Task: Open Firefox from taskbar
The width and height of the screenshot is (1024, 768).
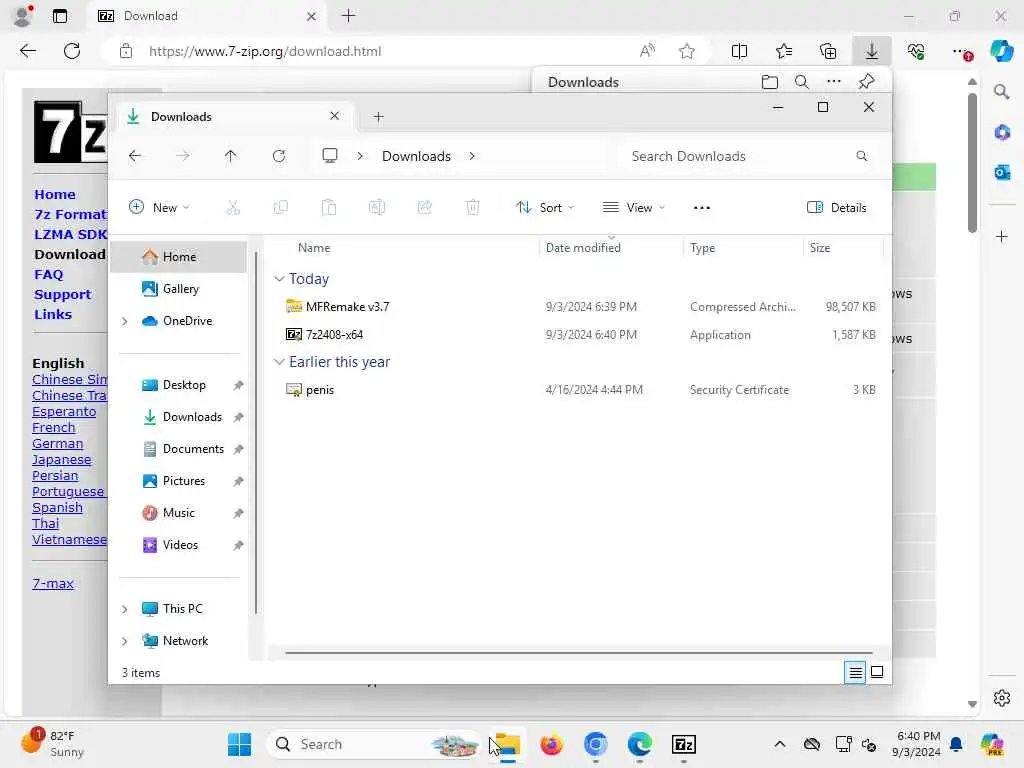Action: click(551, 744)
